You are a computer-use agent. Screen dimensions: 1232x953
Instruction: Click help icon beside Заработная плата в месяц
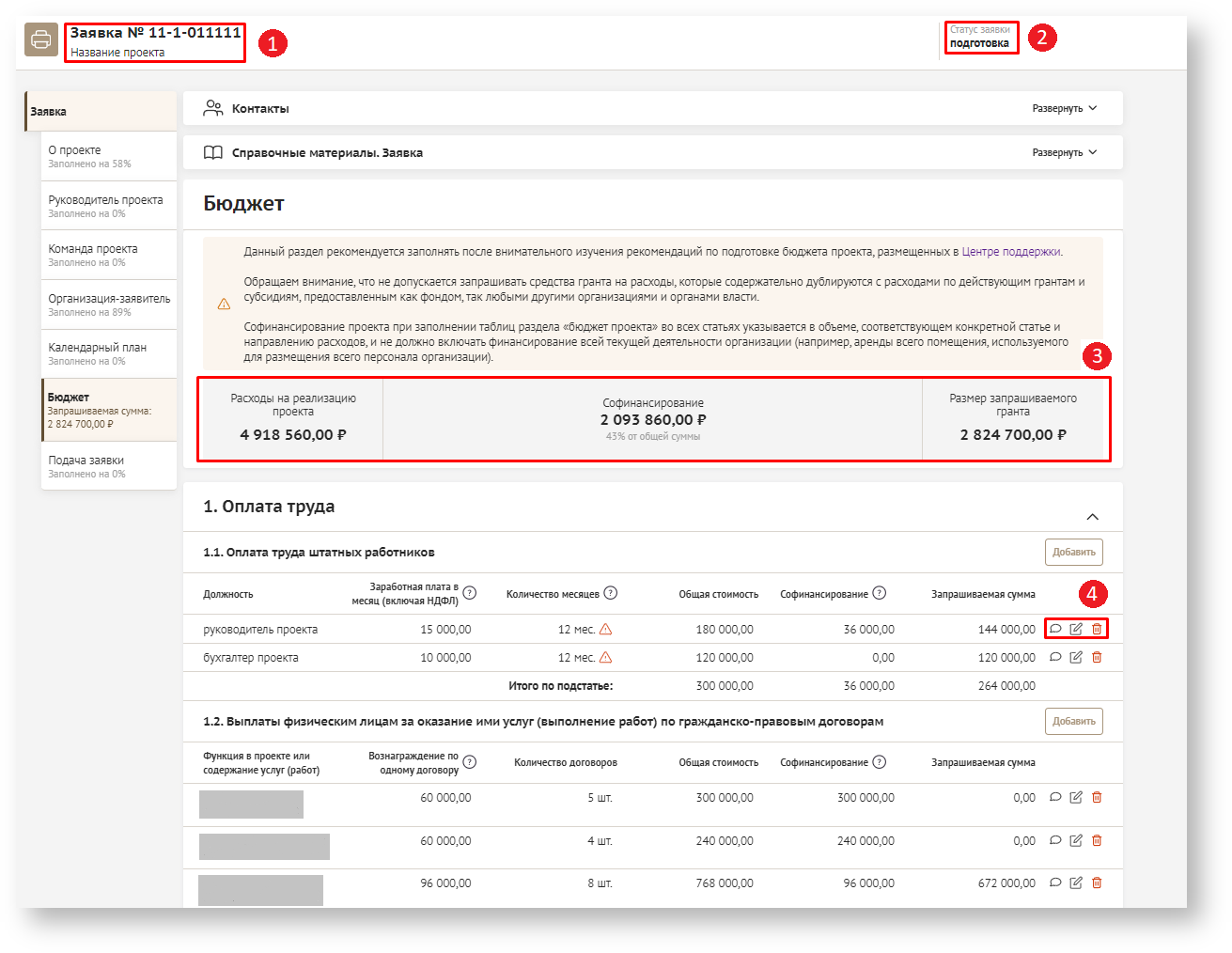[x=470, y=593]
